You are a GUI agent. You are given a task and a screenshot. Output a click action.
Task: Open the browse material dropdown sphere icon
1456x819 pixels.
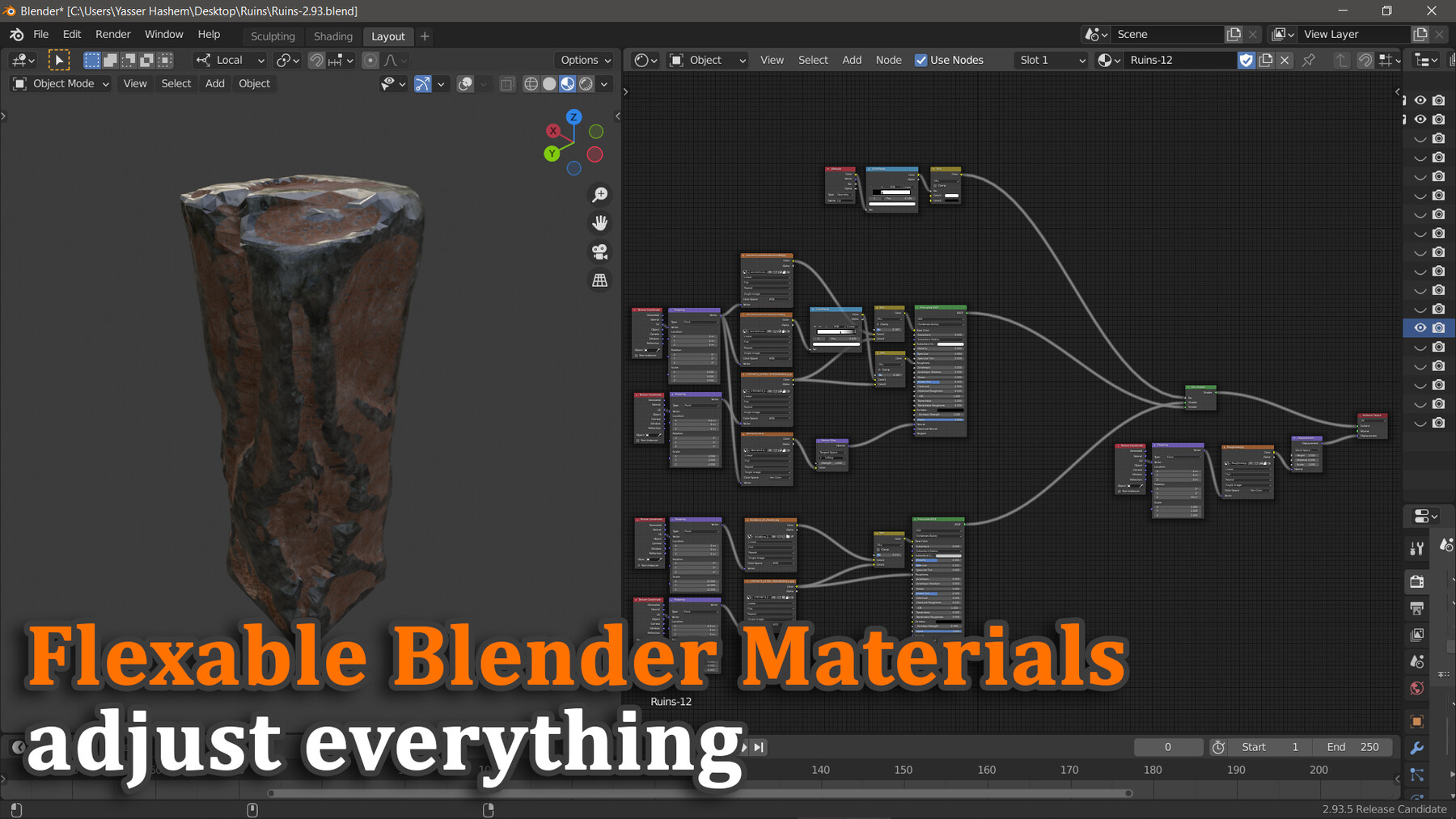pos(1109,60)
